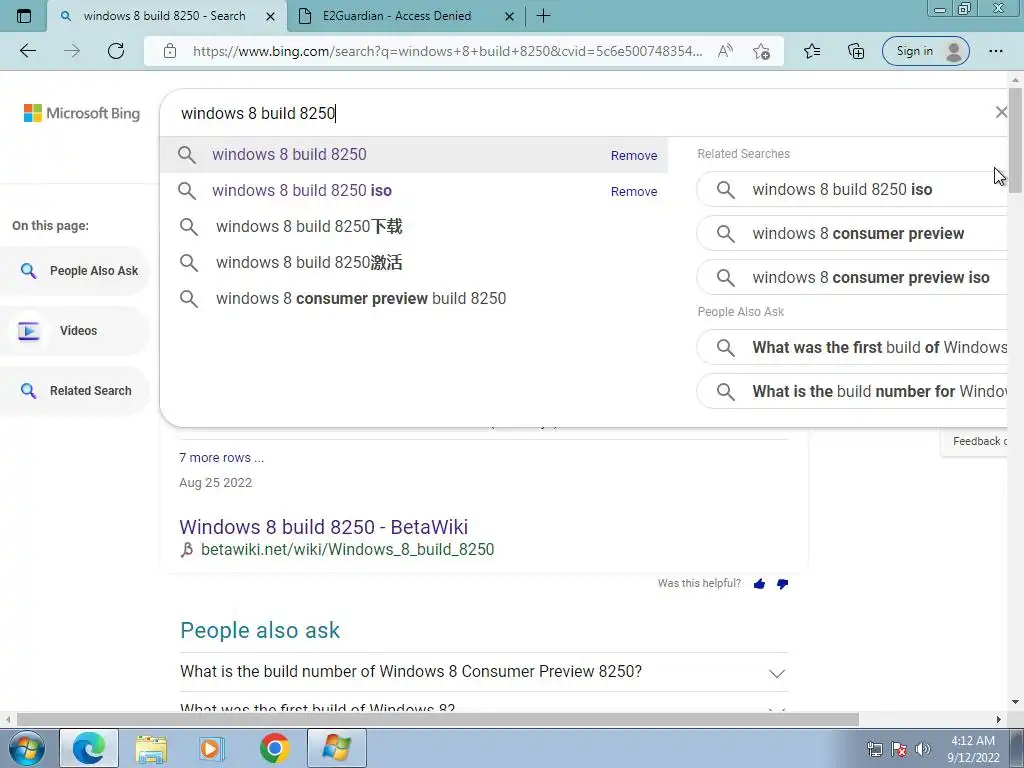Open related search windows 8 build 8250 iso
The image size is (1024, 768).
click(852, 189)
